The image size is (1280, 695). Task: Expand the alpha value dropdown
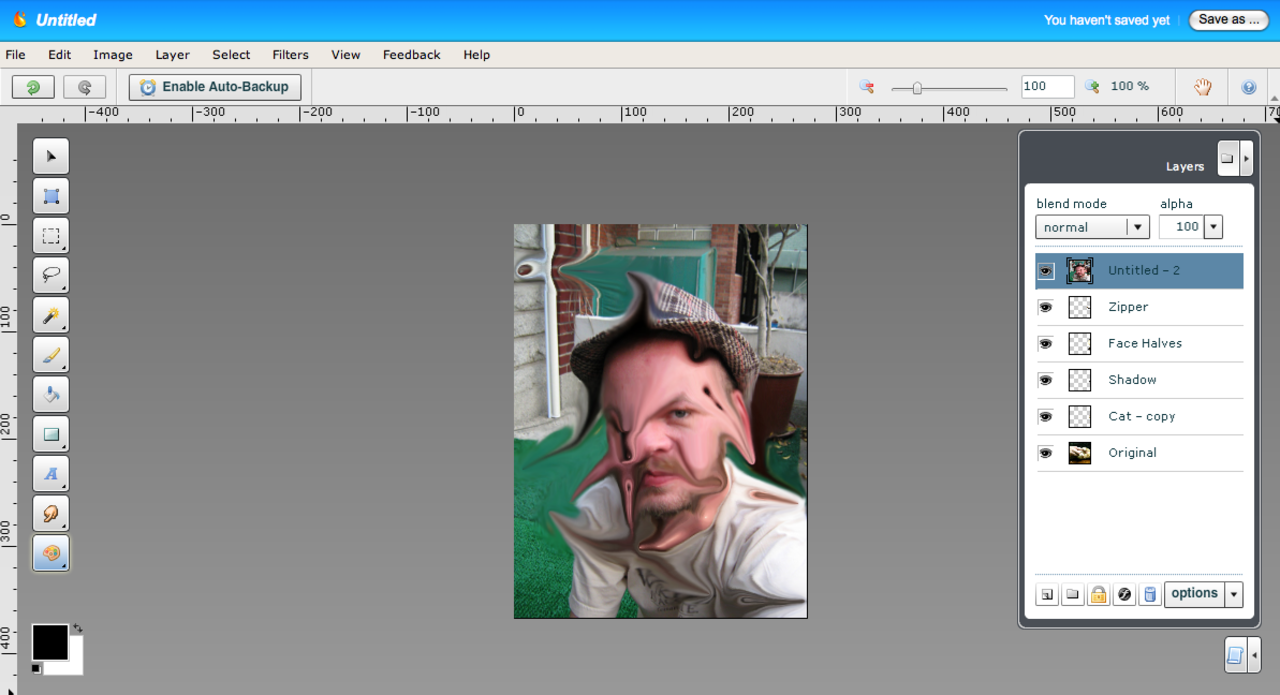pyautogui.click(x=1213, y=227)
